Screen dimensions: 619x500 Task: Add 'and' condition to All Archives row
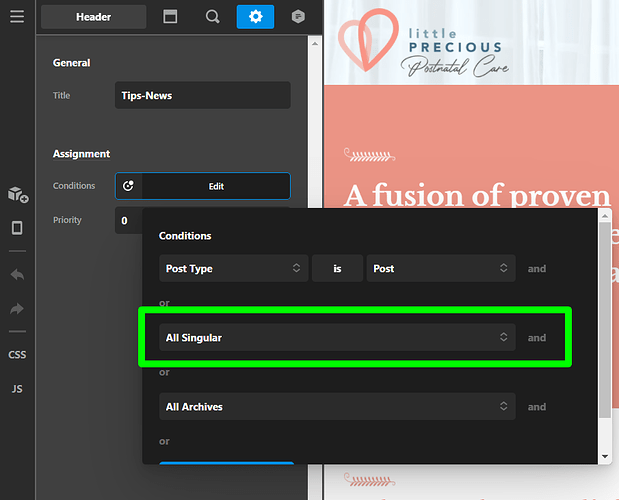pyautogui.click(x=537, y=407)
